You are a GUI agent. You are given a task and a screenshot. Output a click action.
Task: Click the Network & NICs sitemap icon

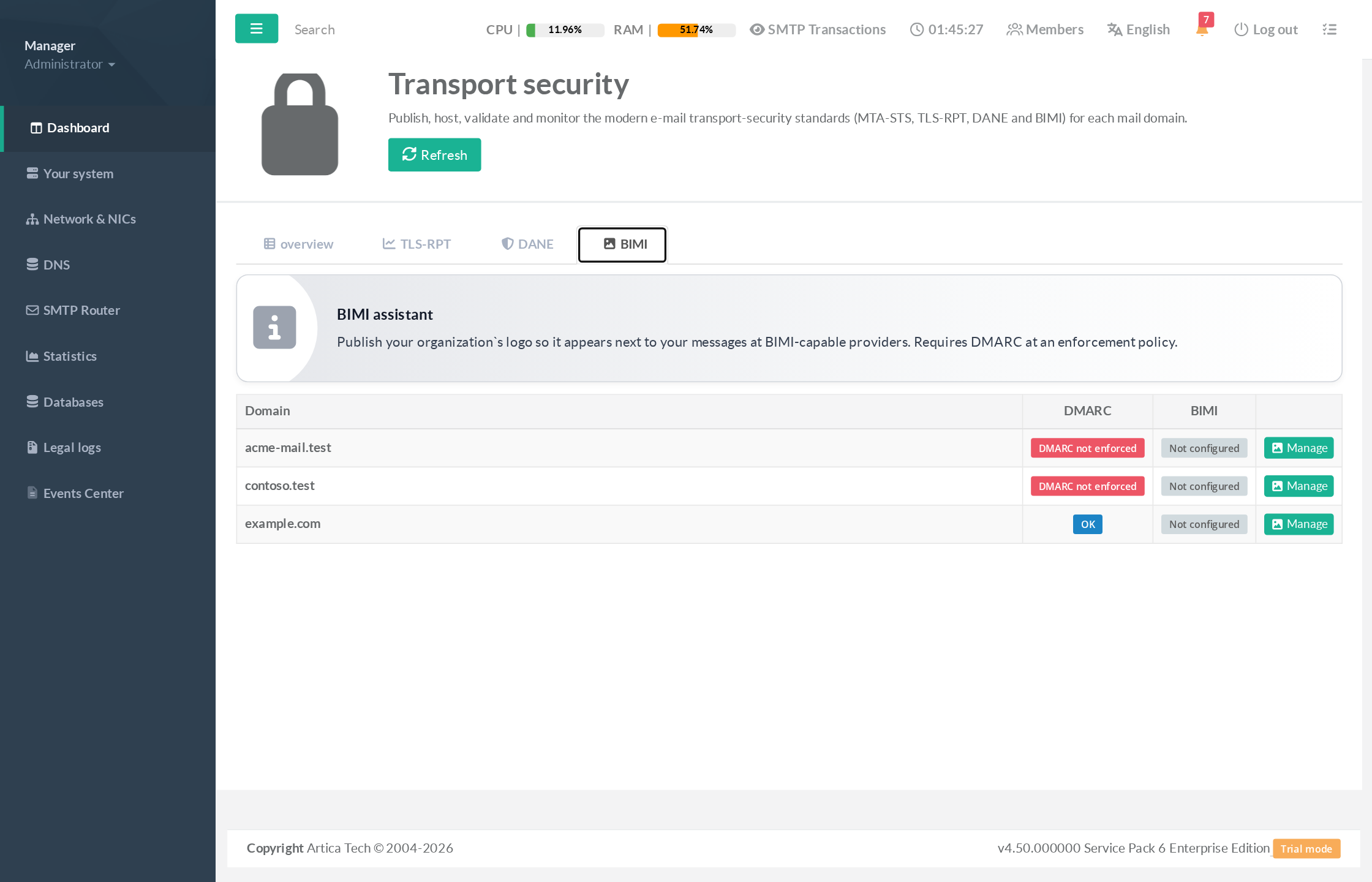(32, 219)
